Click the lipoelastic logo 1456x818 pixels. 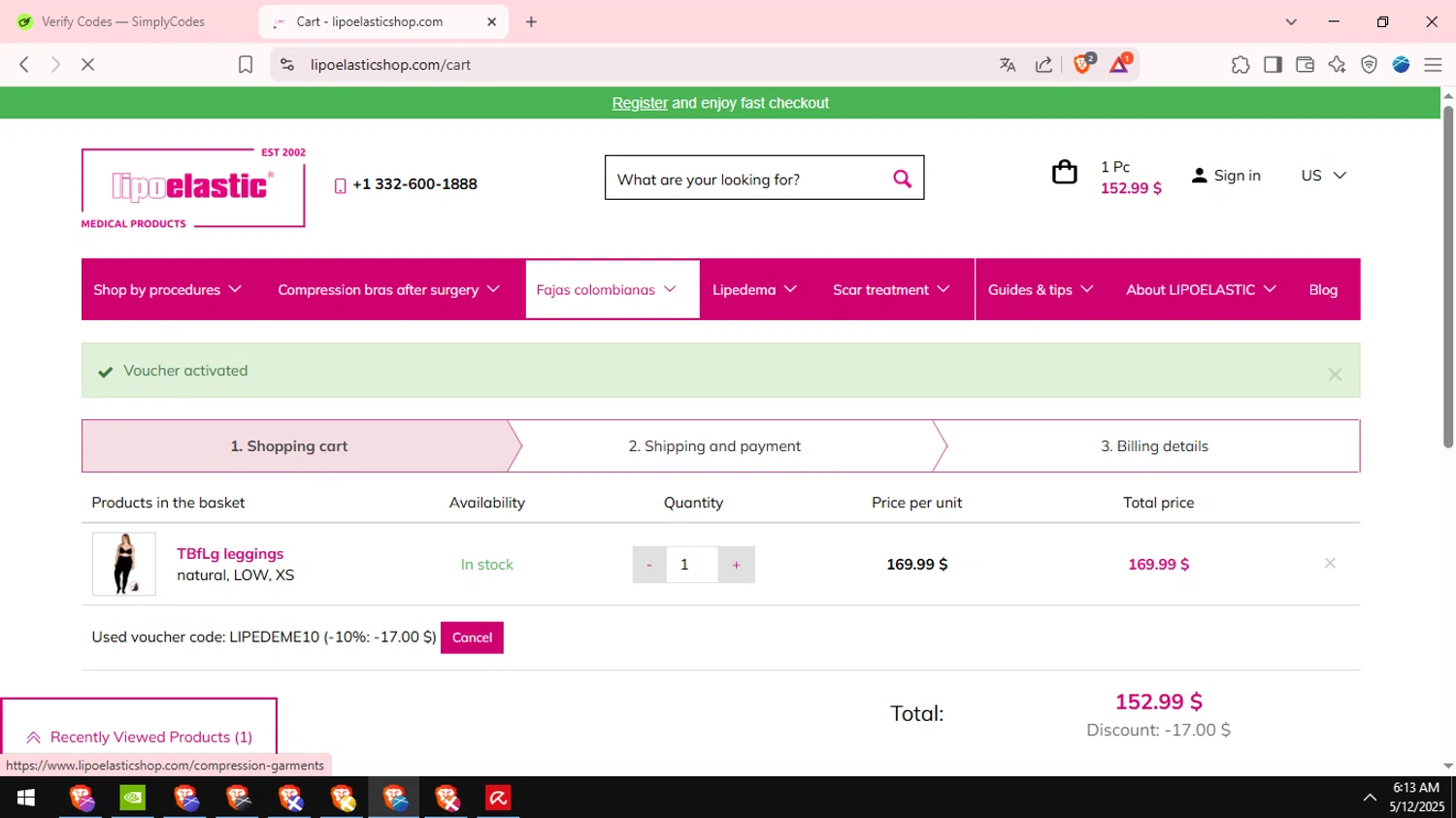pos(193,188)
